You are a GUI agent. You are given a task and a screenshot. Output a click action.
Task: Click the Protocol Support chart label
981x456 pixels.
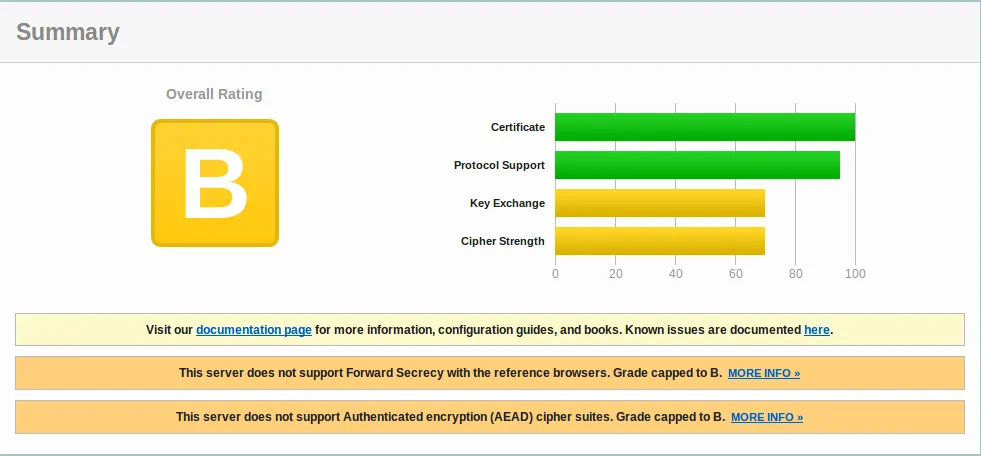point(499,165)
